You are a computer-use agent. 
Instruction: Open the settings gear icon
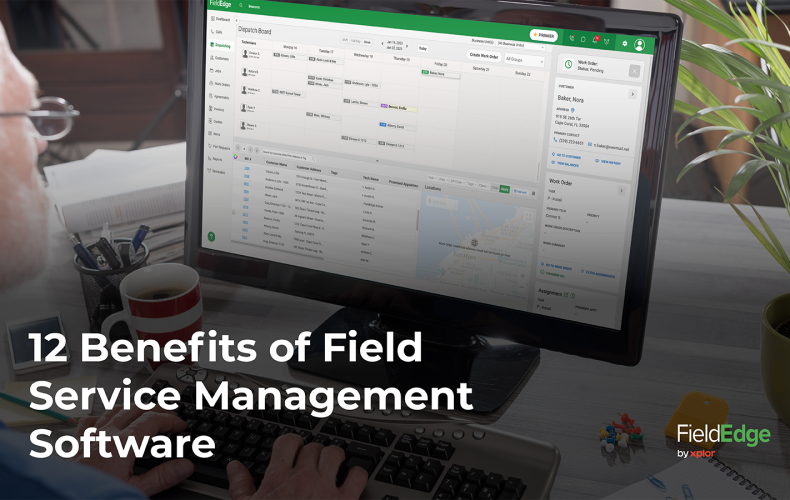tap(625, 43)
